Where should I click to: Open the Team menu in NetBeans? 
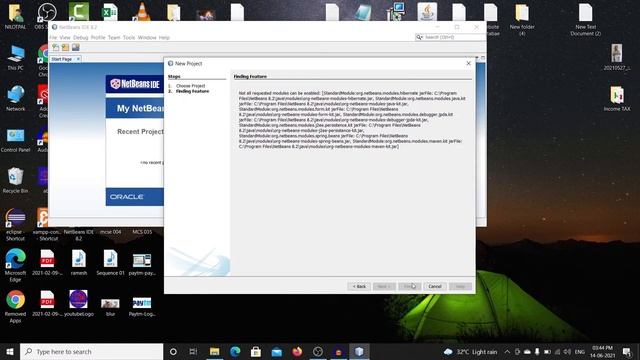point(114,37)
